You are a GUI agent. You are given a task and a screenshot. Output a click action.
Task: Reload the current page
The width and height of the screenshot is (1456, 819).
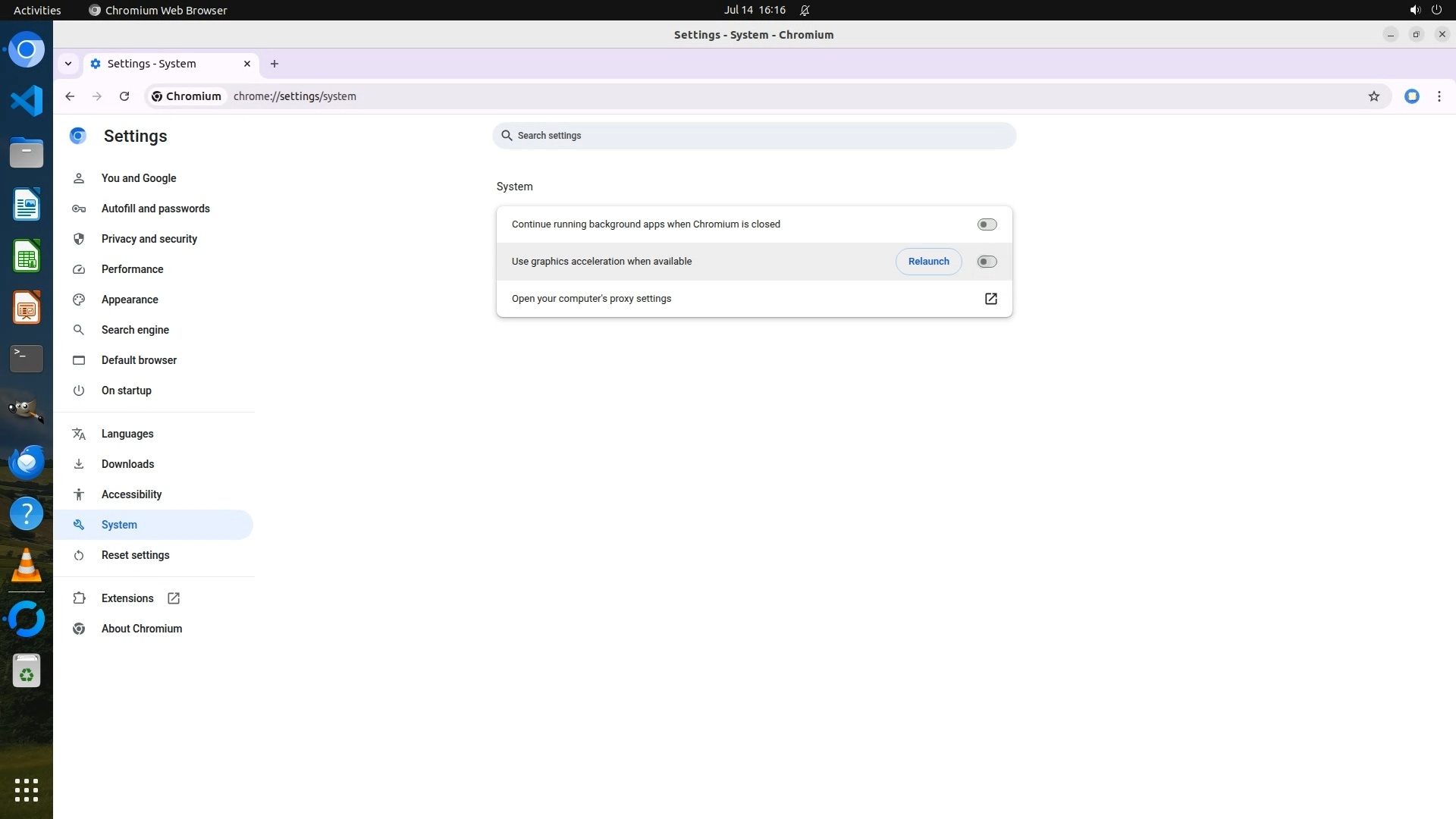(124, 96)
